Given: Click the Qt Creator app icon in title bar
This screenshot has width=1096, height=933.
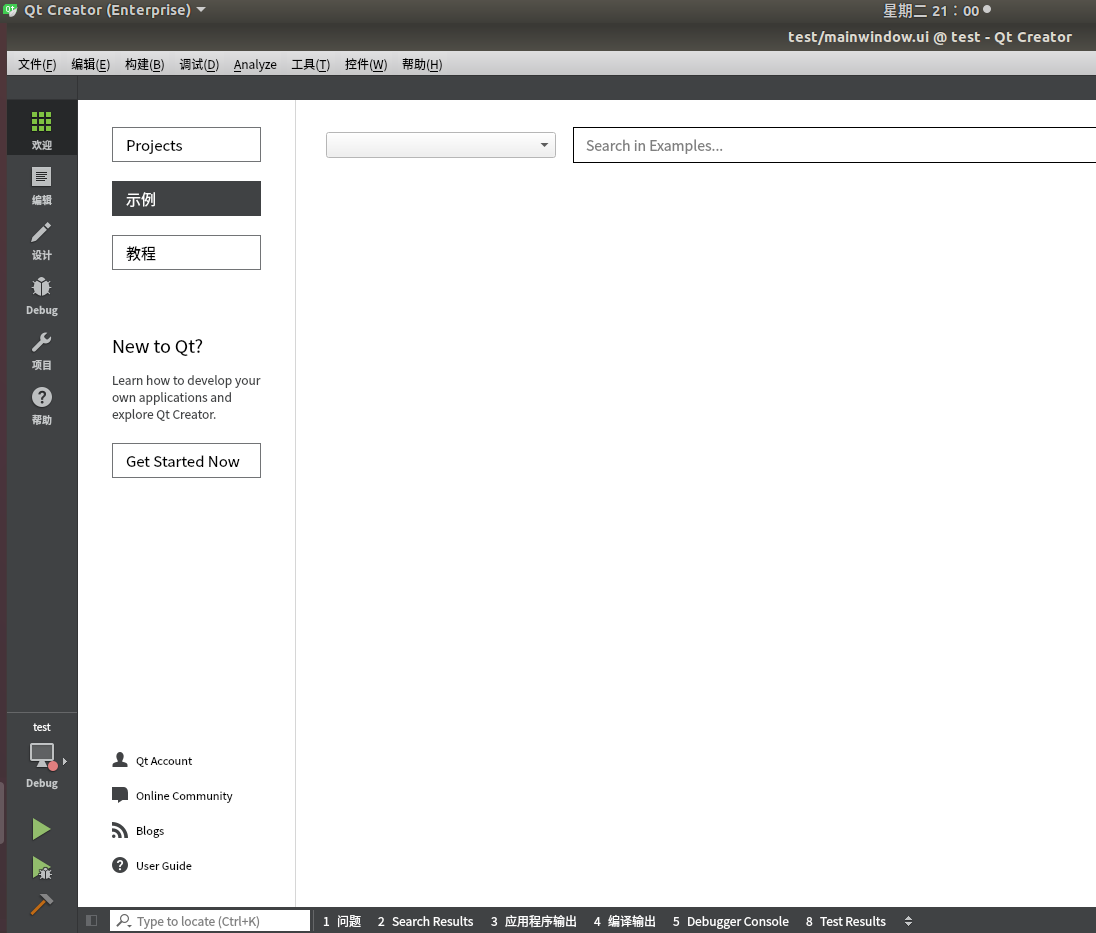Looking at the screenshot, I should click(x=10, y=10).
